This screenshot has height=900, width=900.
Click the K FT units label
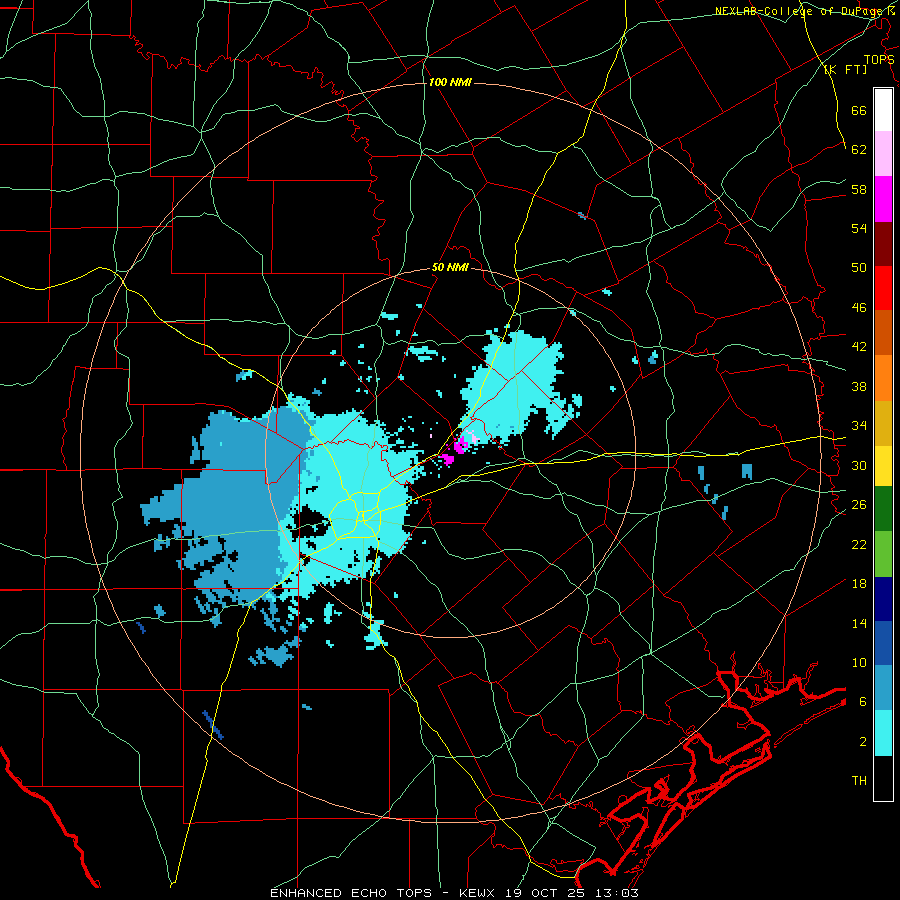(845, 69)
